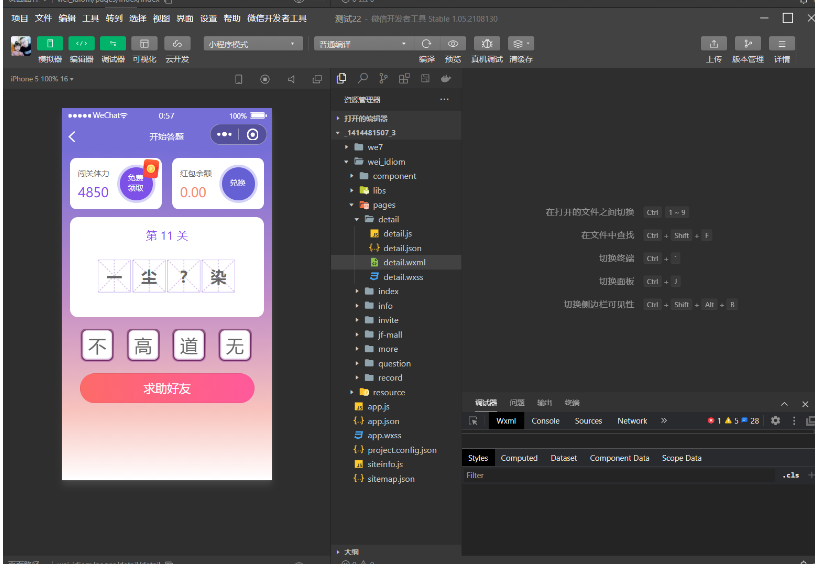Open 版本管理 version control icon
Viewport: 815px width, 564px height.
[747, 44]
